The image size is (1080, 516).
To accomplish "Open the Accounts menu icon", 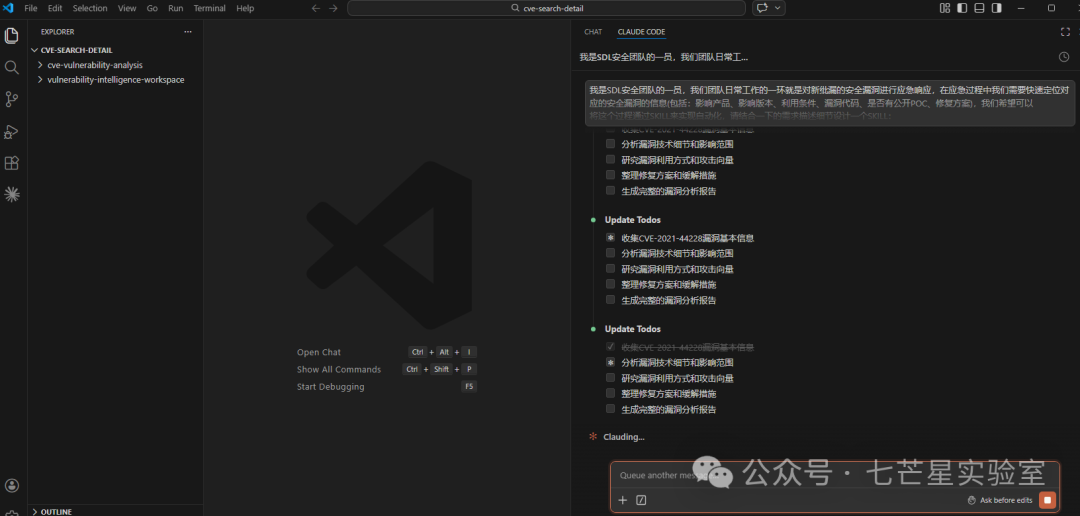I will (12, 486).
